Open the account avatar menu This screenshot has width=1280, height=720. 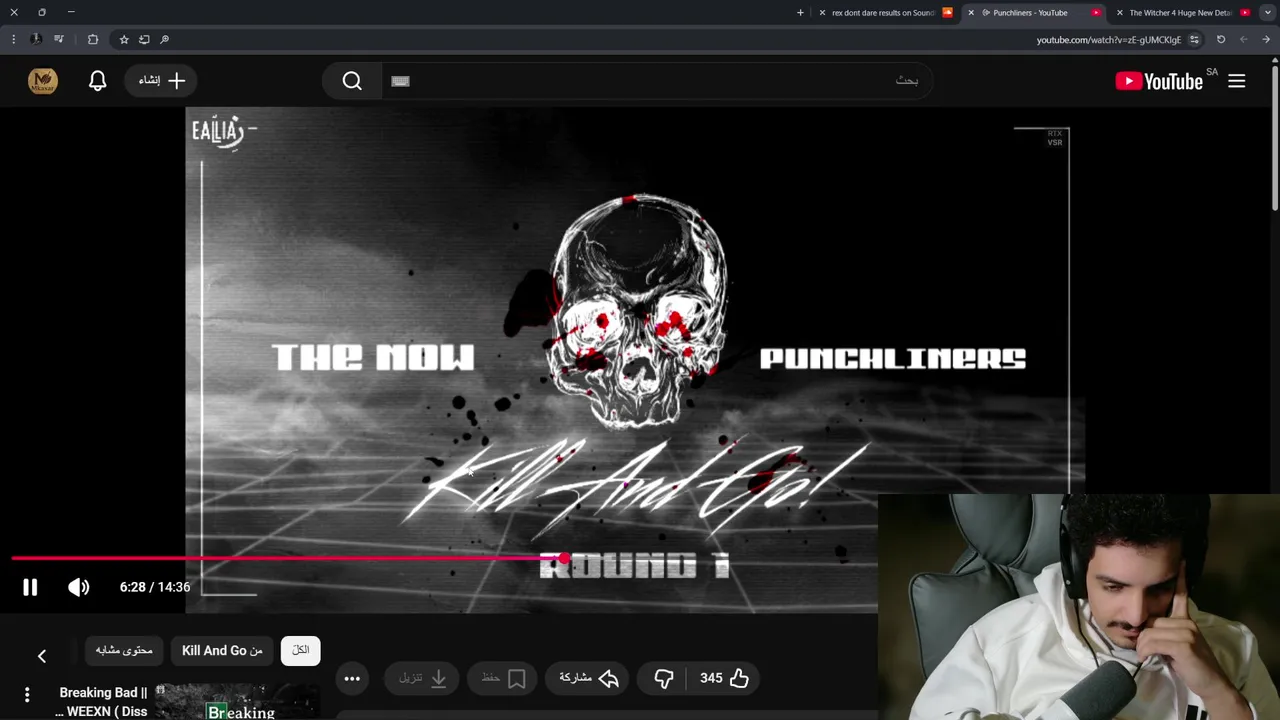(43, 81)
